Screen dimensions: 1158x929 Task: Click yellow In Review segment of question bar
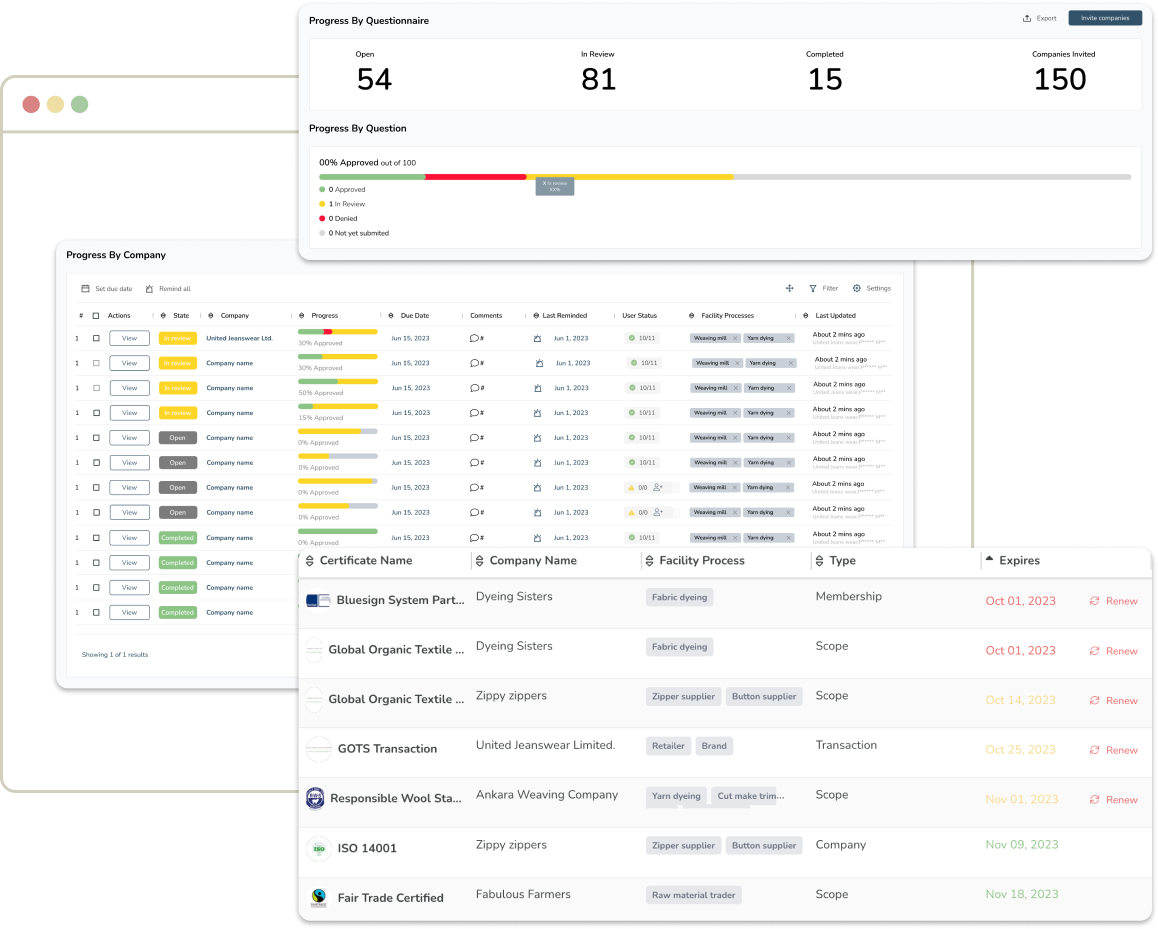tap(630, 177)
